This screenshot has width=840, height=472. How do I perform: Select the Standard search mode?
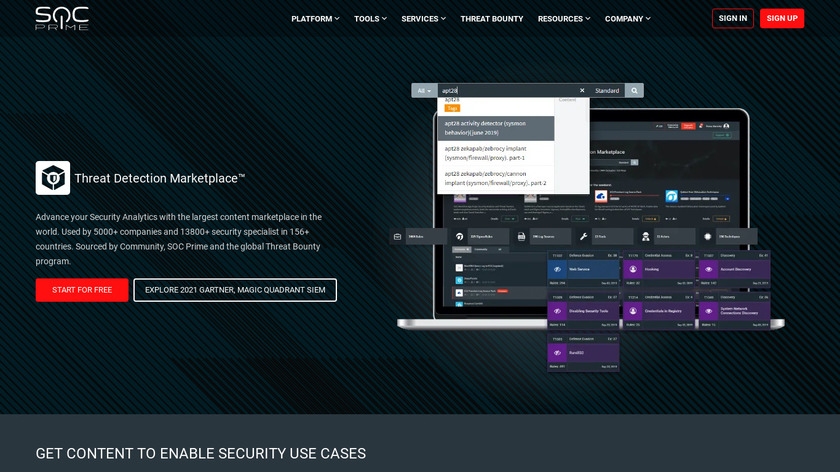(607, 91)
